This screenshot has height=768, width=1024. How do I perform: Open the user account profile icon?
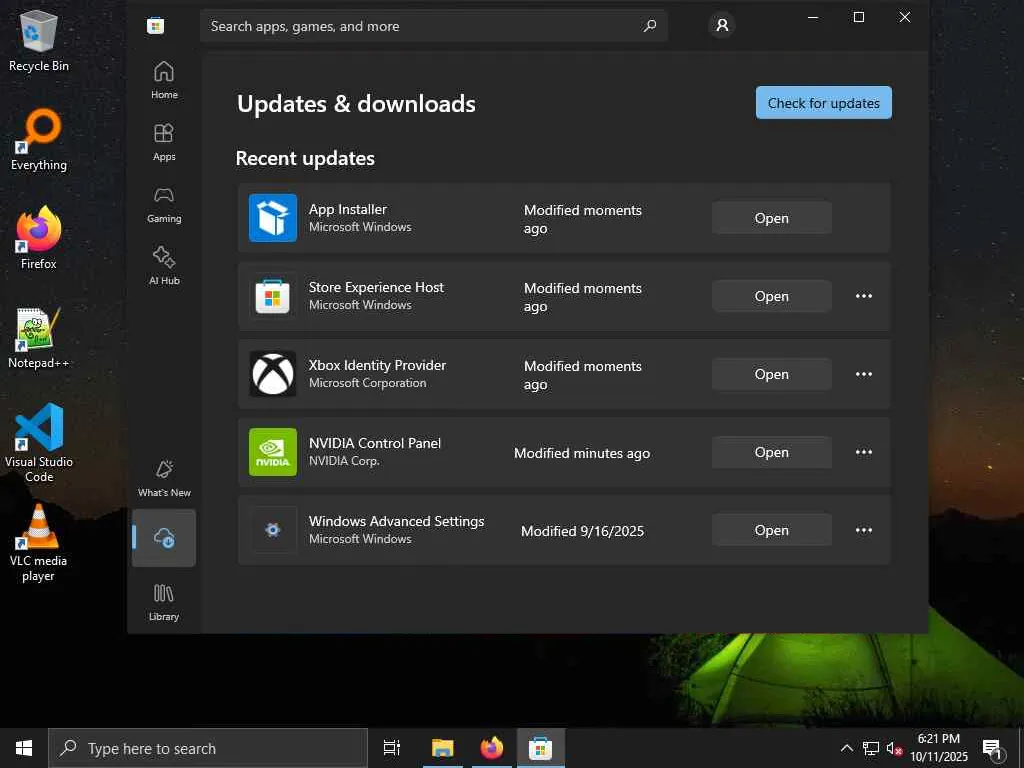click(x=722, y=25)
